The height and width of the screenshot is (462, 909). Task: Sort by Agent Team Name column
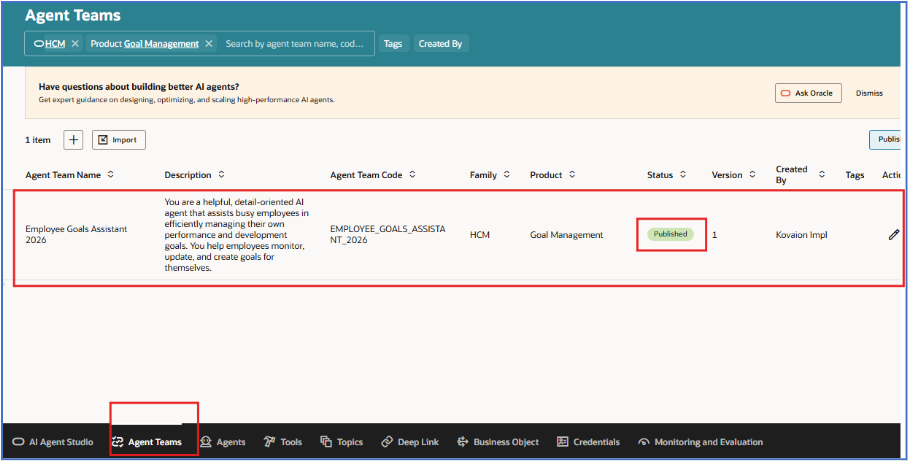click(x=111, y=174)
